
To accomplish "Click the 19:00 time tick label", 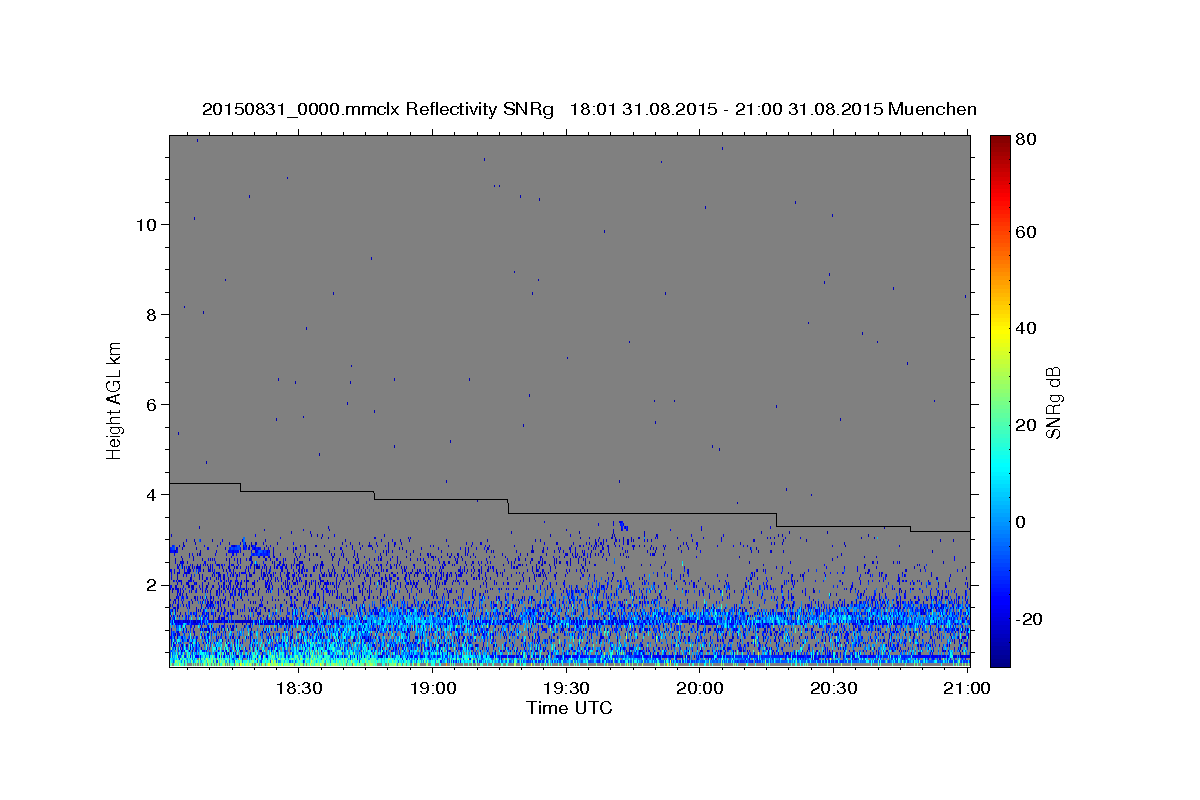I will (432, 689).
